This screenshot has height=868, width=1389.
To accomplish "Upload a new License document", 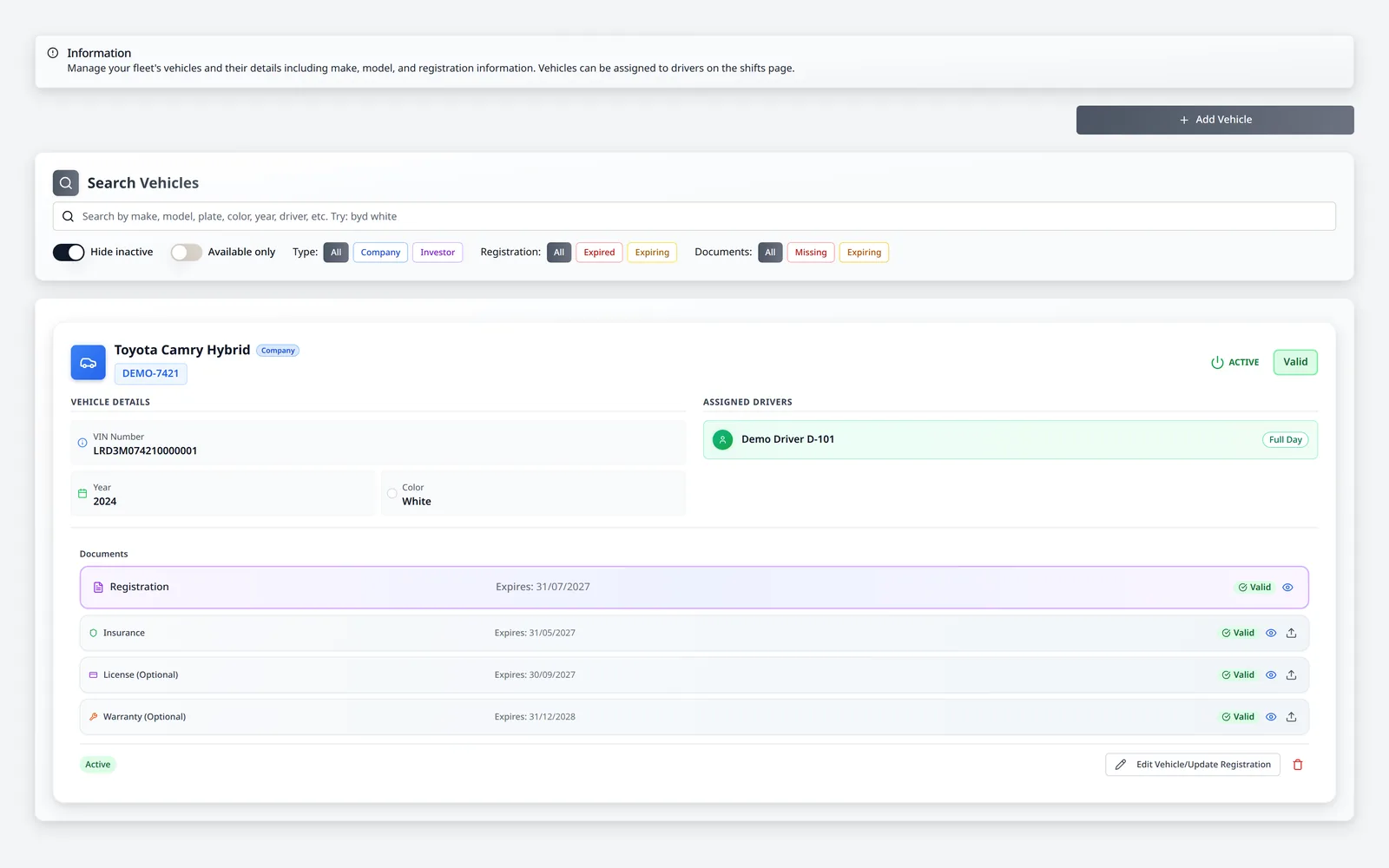I will tap(1291, 675).
